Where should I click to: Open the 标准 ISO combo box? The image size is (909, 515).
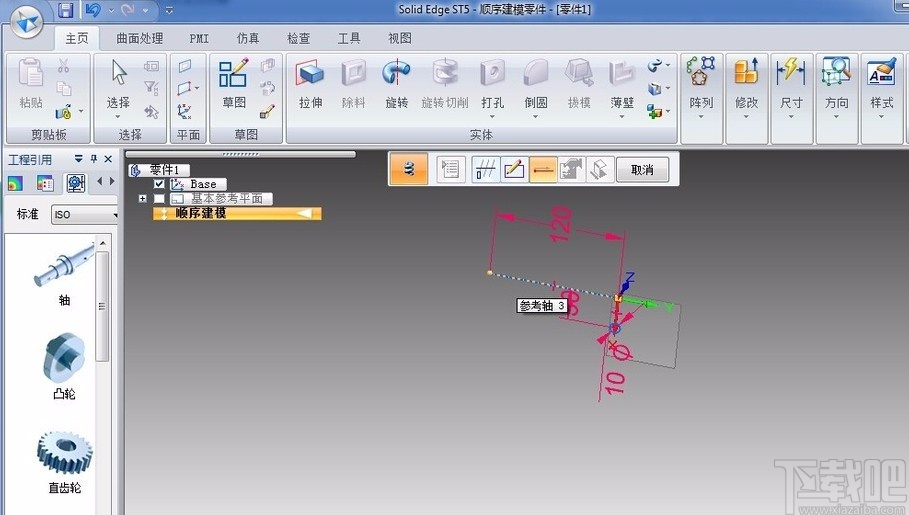[x=85, y=215]
